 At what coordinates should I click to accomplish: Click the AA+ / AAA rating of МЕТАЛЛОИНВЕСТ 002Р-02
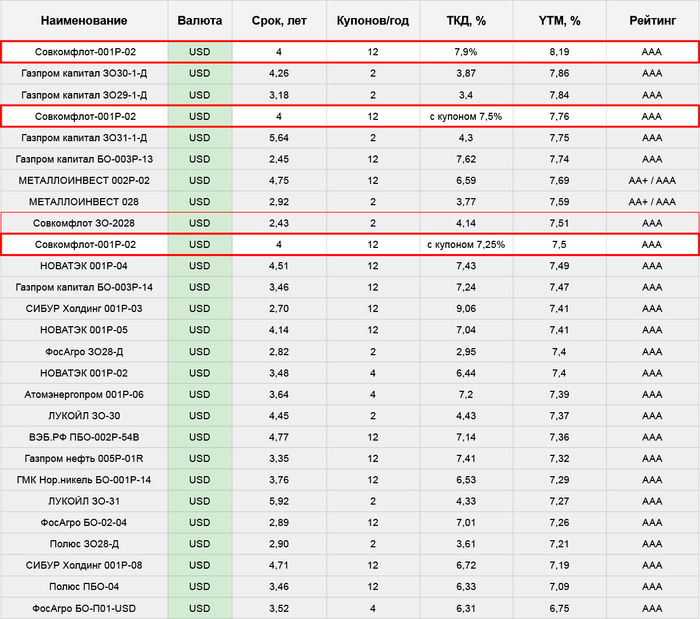(x=651, y=180)
